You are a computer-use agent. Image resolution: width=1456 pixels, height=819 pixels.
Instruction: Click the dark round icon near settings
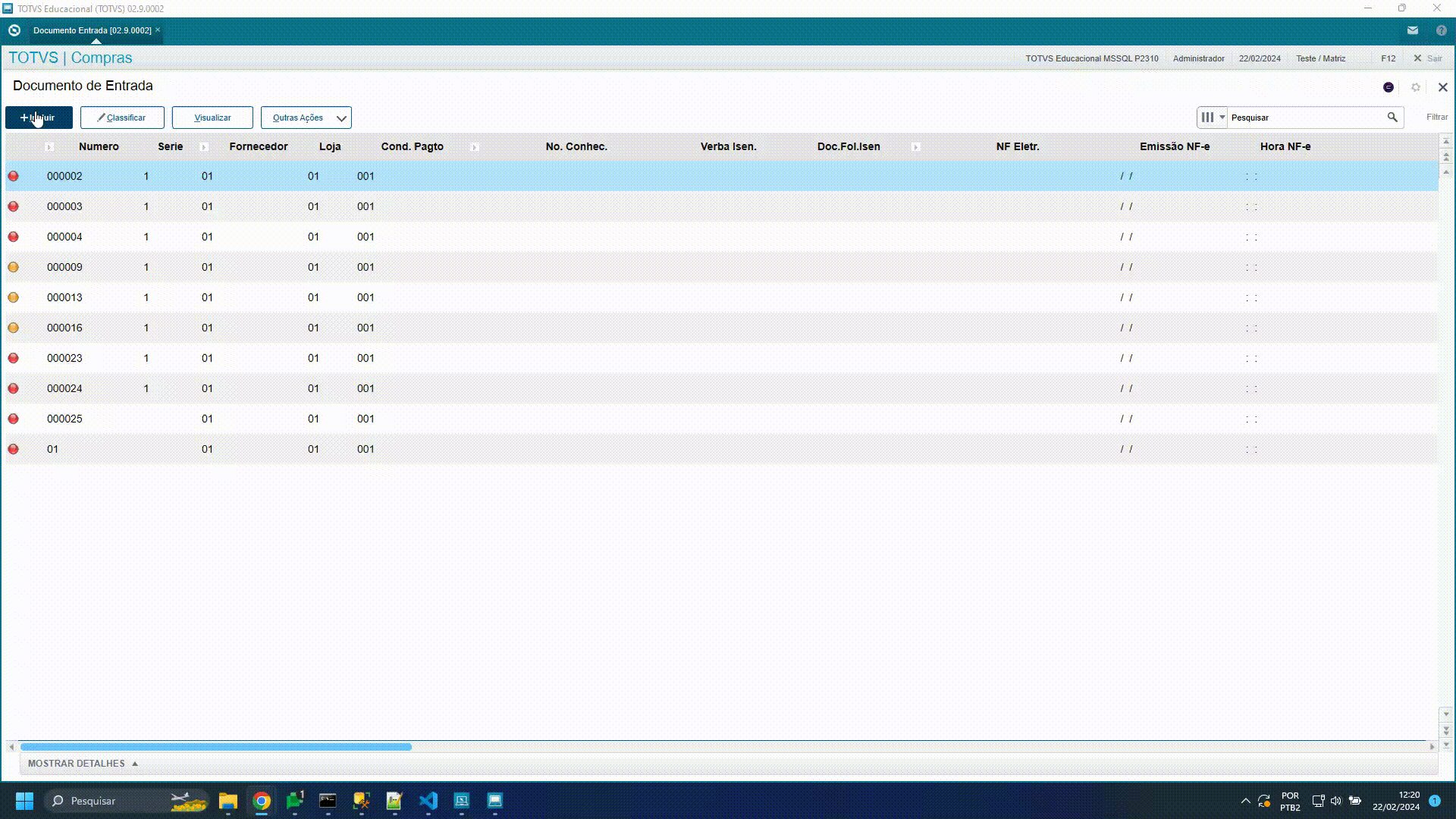1388,87
